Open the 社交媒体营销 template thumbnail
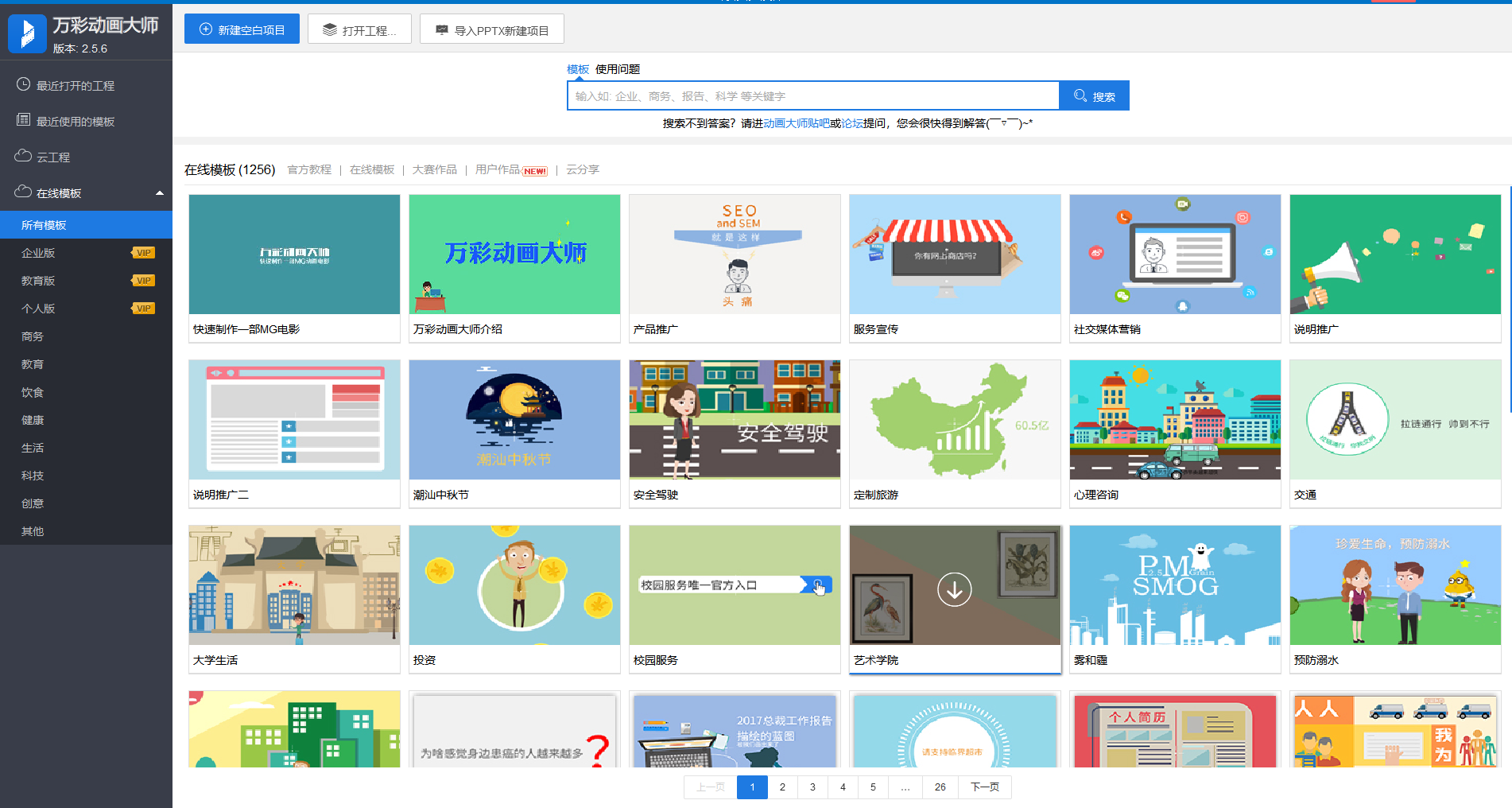Viewport: 1512px width, 808px height. click(1175, 254)
